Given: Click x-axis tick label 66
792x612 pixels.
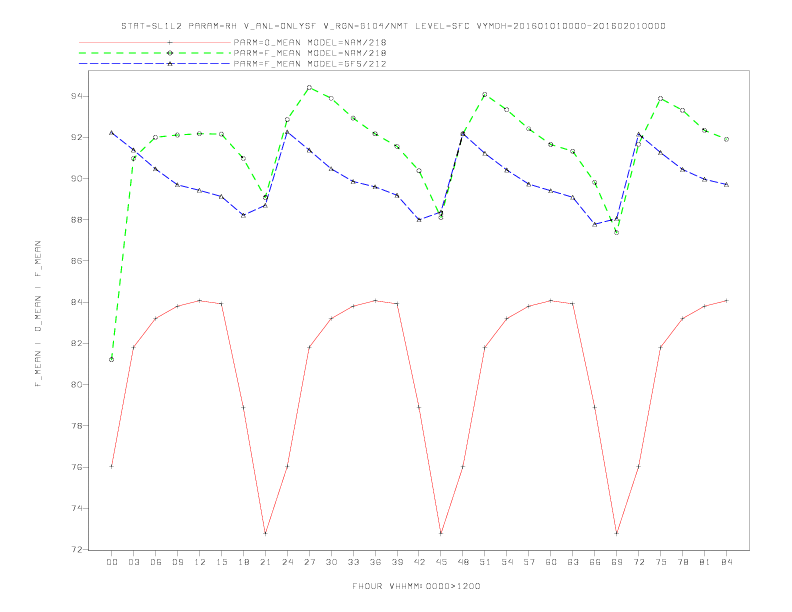Looking at the screenshot, I should click(595, 562).
